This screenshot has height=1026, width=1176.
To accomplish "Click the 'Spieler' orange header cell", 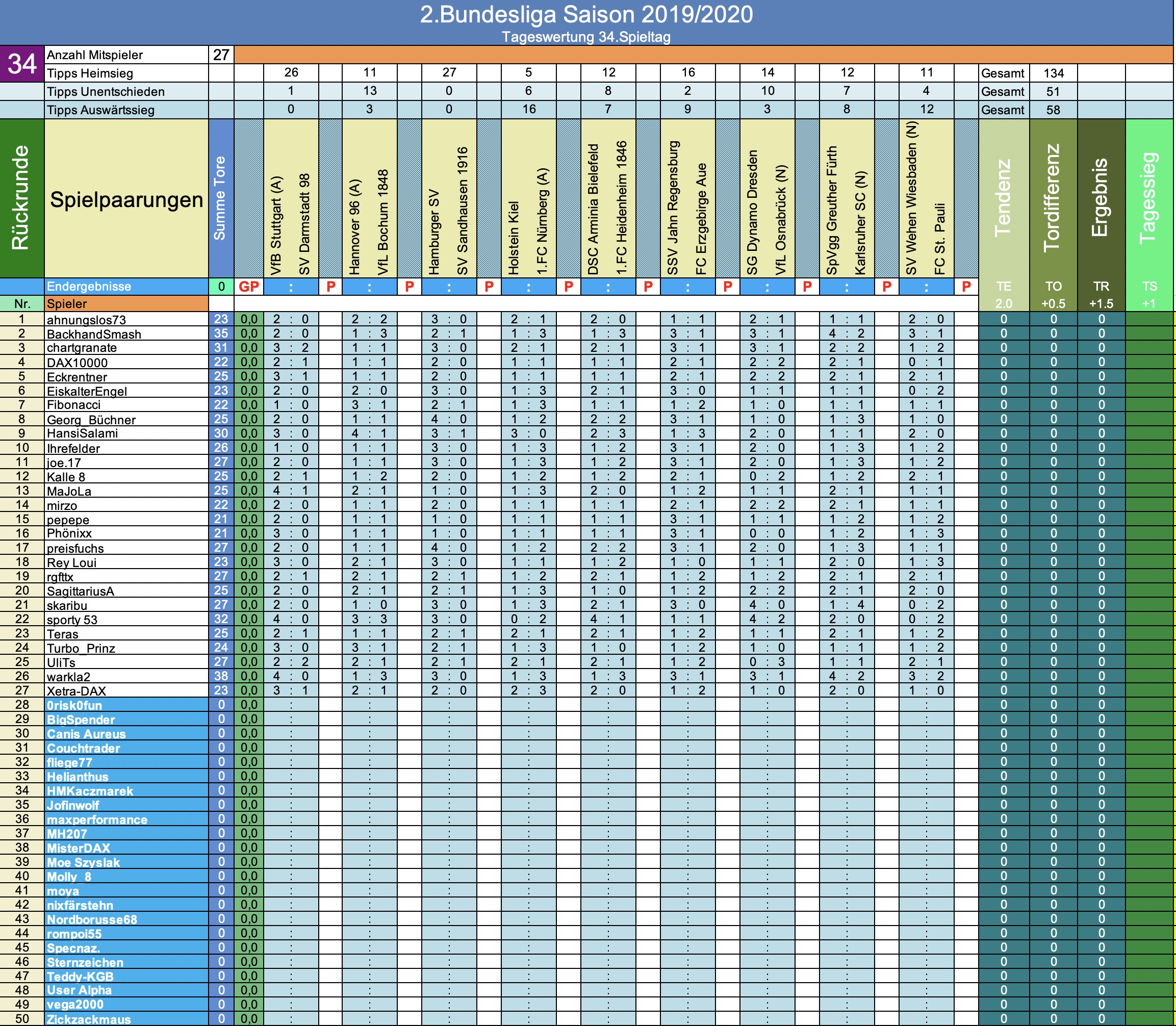I will pos(126,303).
